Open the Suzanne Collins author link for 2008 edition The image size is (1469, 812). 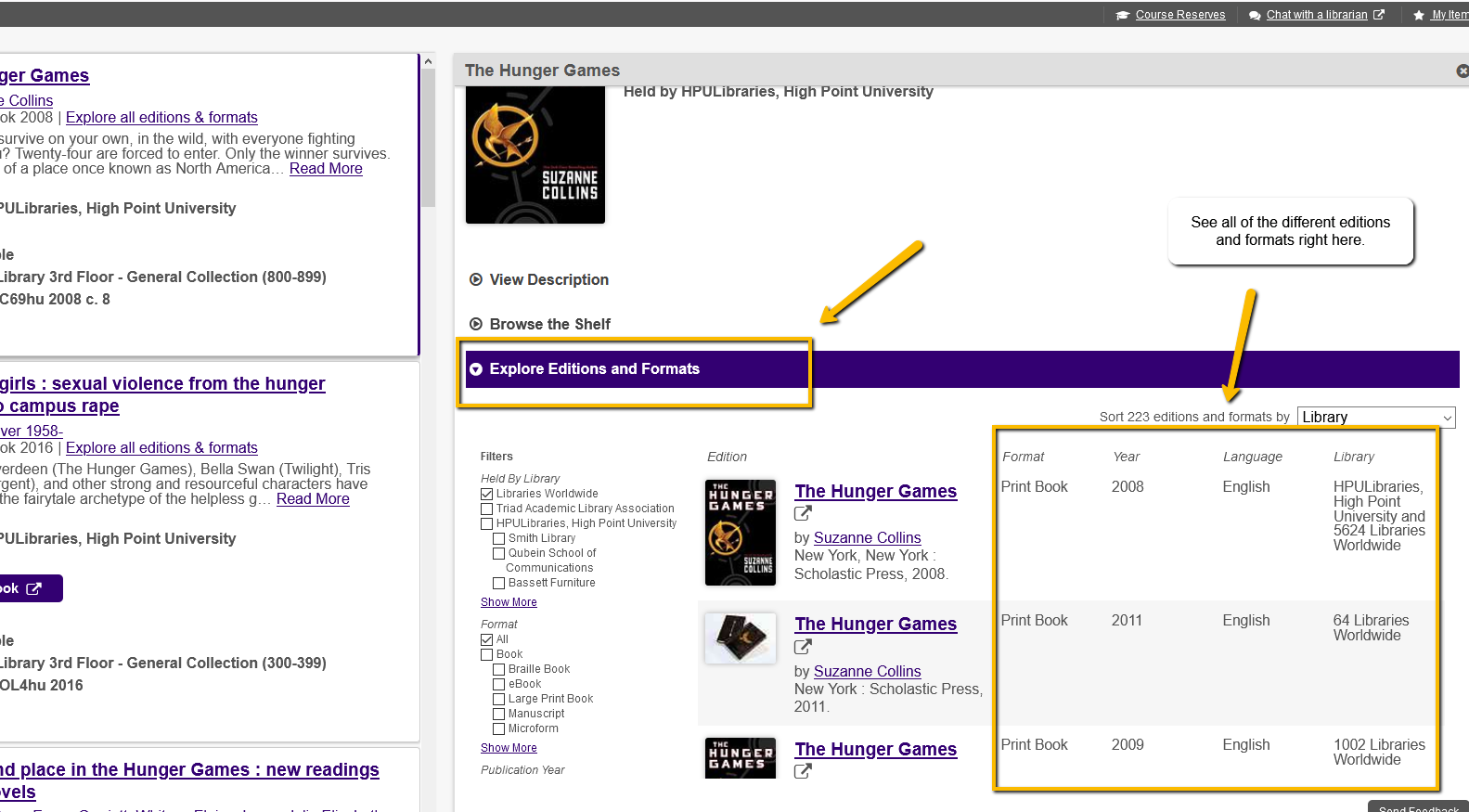867,538
